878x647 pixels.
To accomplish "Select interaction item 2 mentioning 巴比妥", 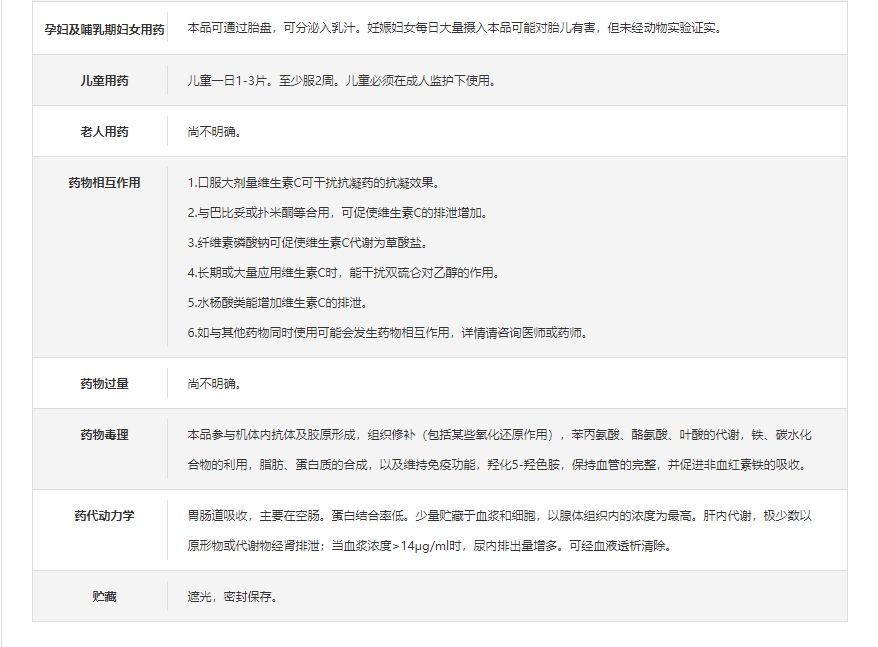I will pyautogui.click(x=337, y=213).
